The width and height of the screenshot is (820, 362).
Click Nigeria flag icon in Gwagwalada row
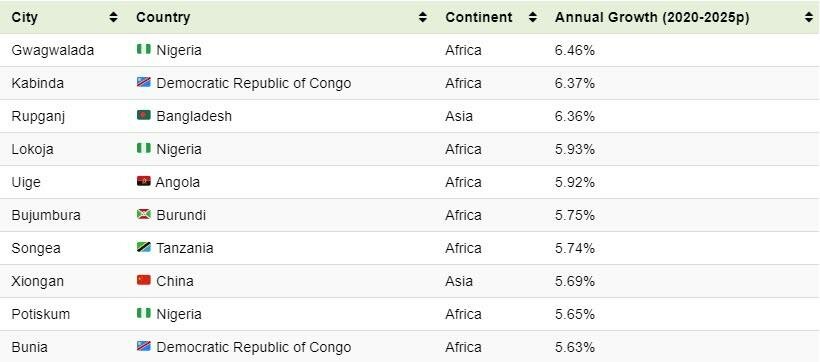tap(144, 49)
